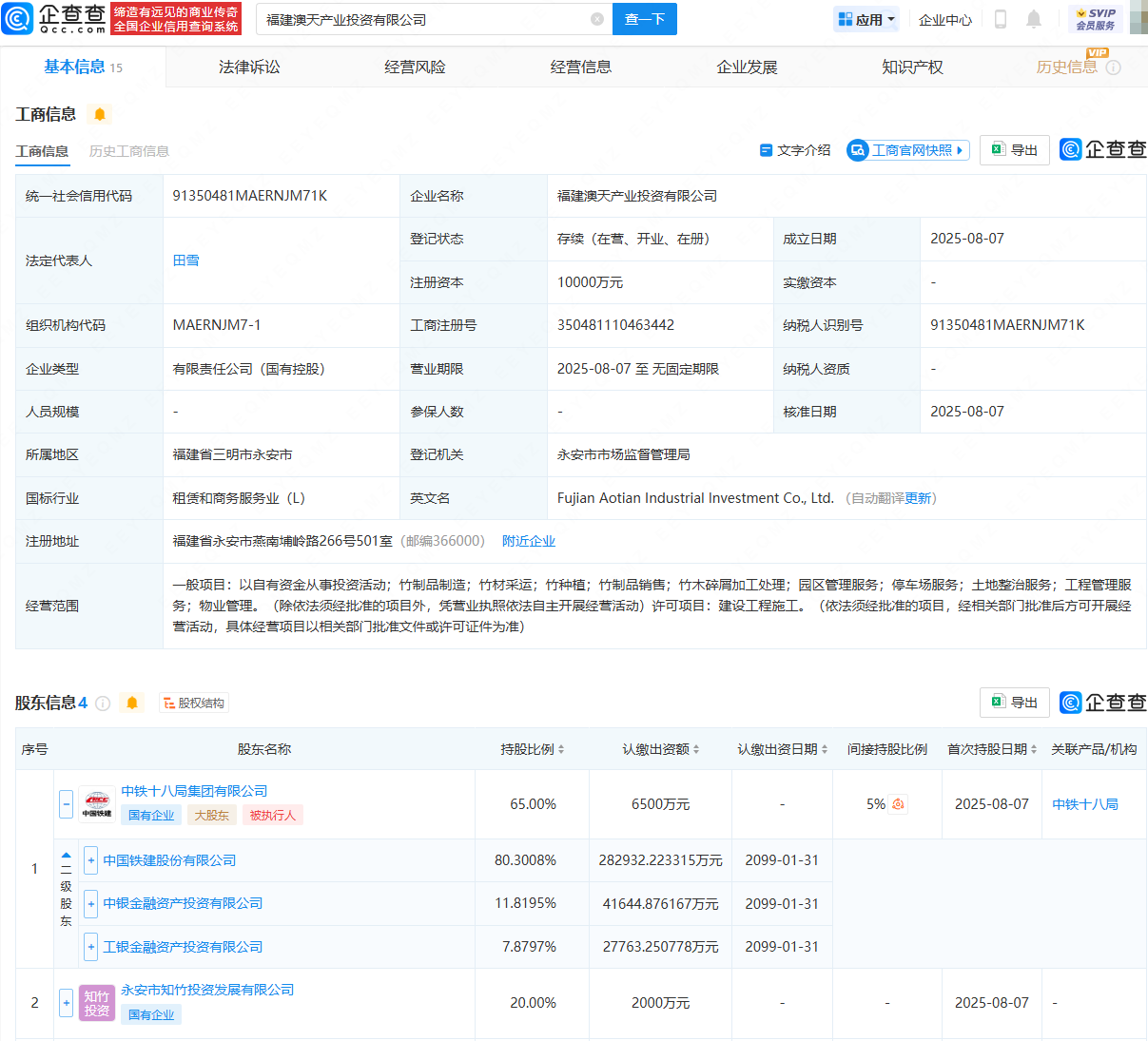Open the info icon next to 历史信息
This screenshot has height=1041, width=1148.
pyautogui.click(x=1114, y=67)
